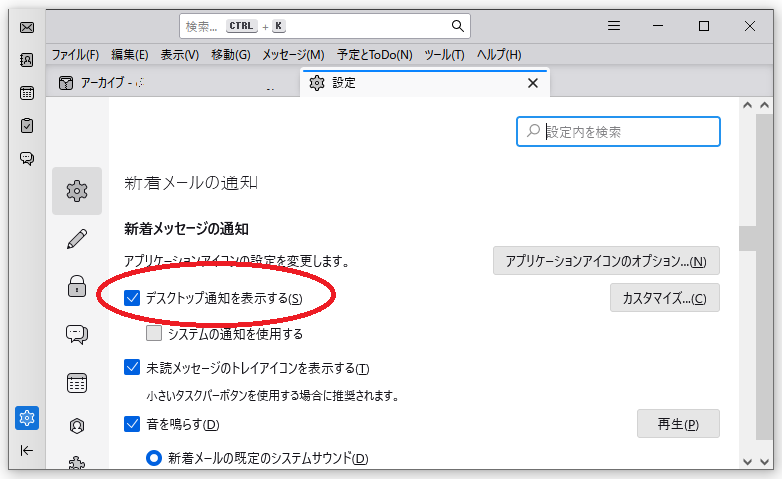Click 新着メールの通知 section title

191,183
